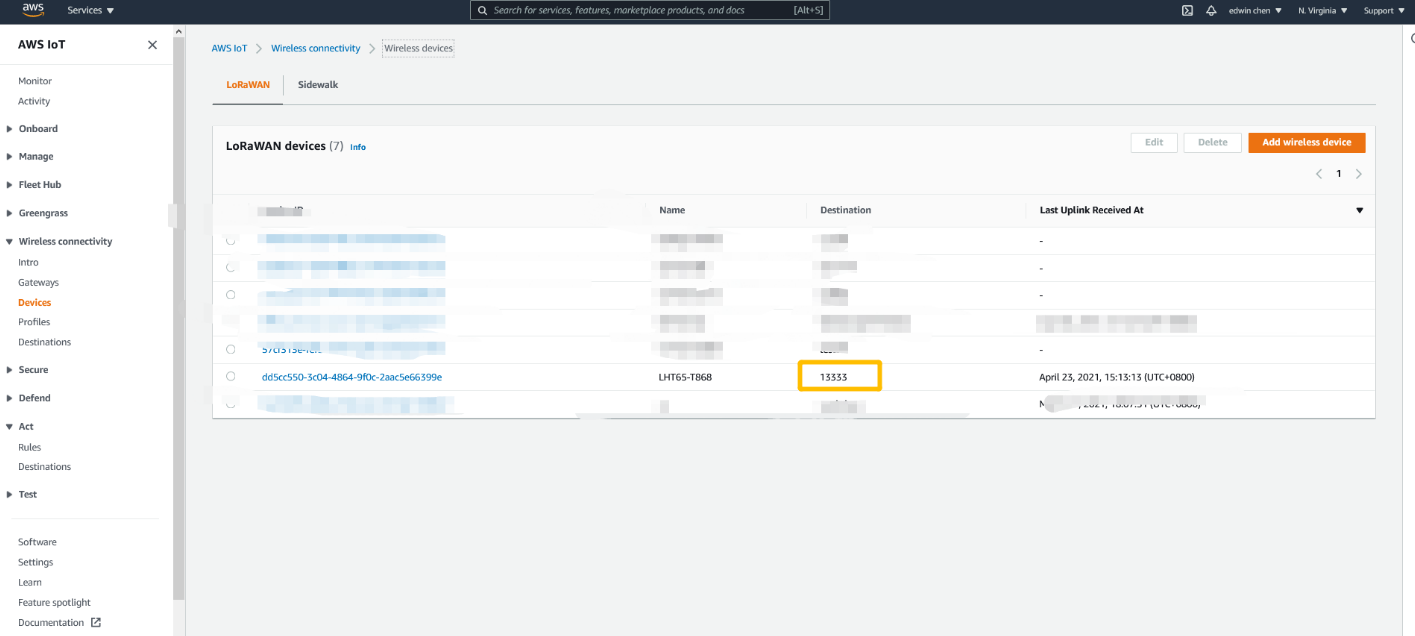The image size is (1415, 636).
Task: Go to previous page arrow in pagination
Action: tap(1318, 174)
